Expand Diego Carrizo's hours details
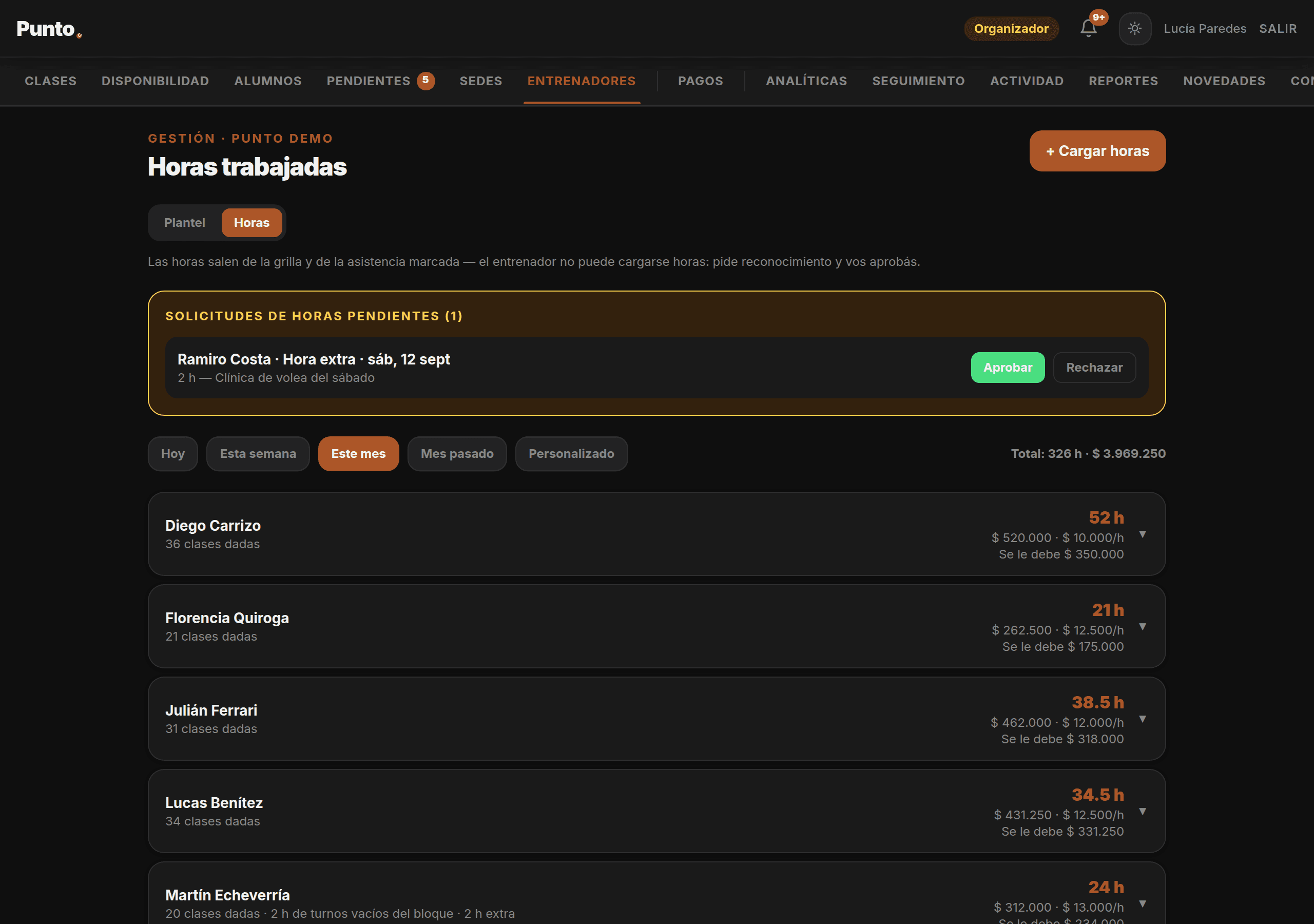Screen dimensions: 1314x924 [x=1143, y=534]
